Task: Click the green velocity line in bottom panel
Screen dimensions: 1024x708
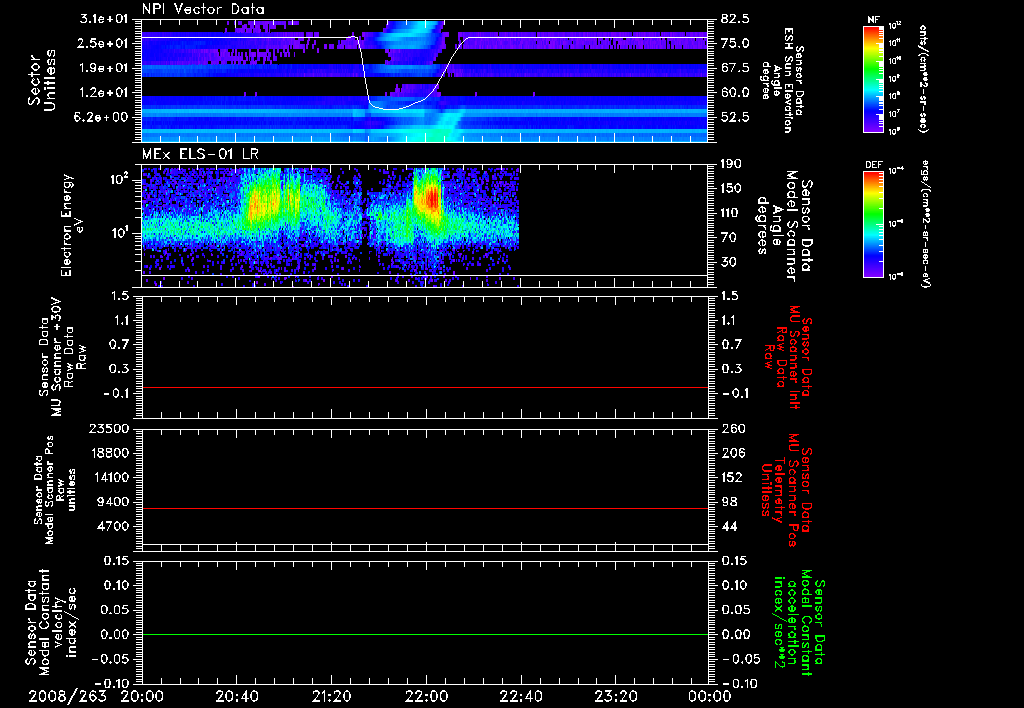Action: click(424, 634)
